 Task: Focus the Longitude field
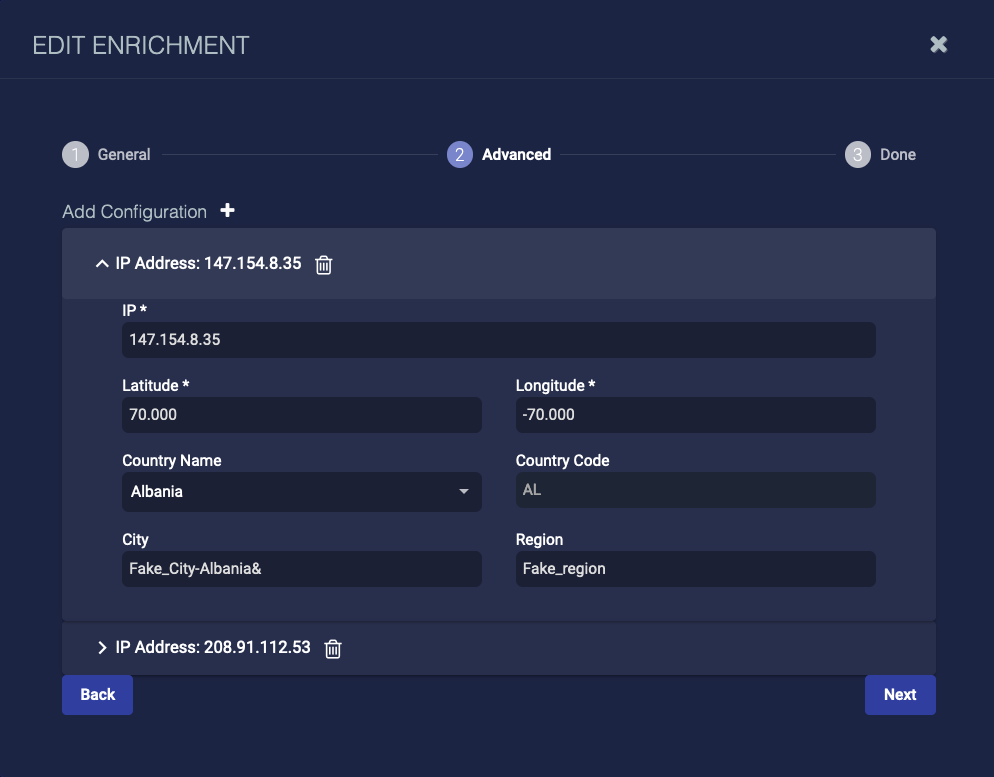(695, 415)
